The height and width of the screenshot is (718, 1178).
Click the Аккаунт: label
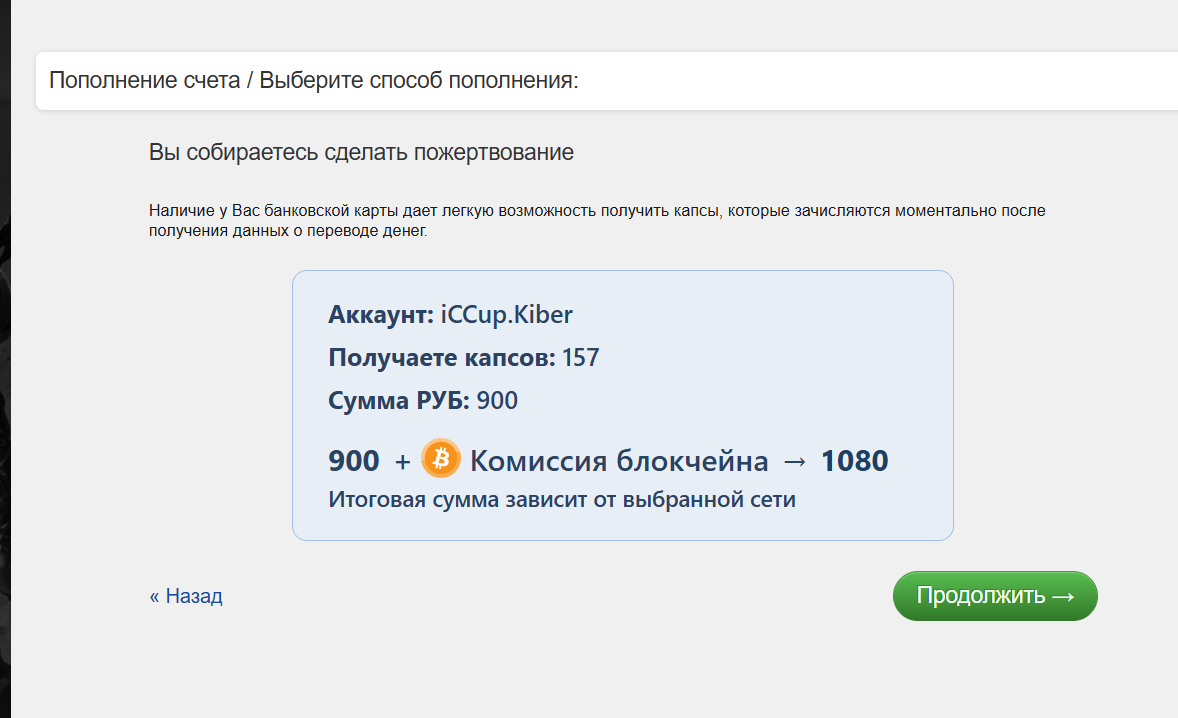click(381, 314)
